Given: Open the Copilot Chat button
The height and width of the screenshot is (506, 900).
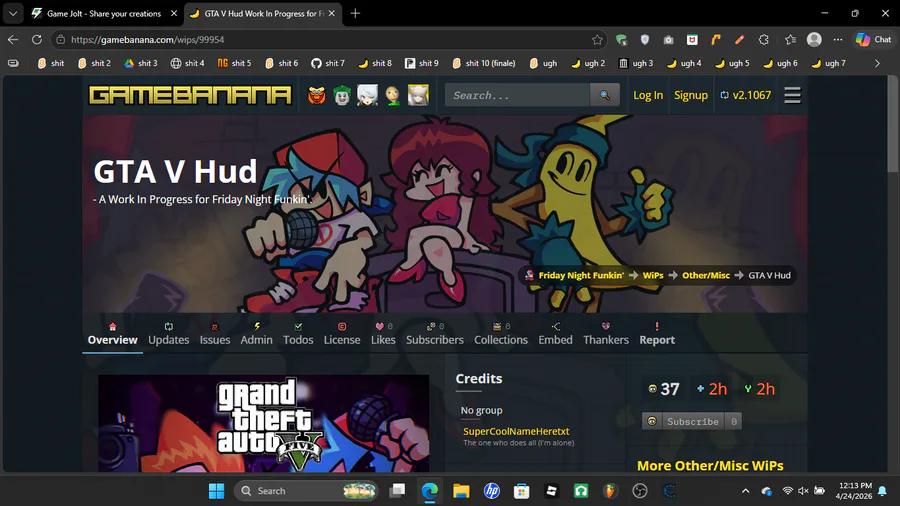Looking at the screenshot, I should pos(874,40).
